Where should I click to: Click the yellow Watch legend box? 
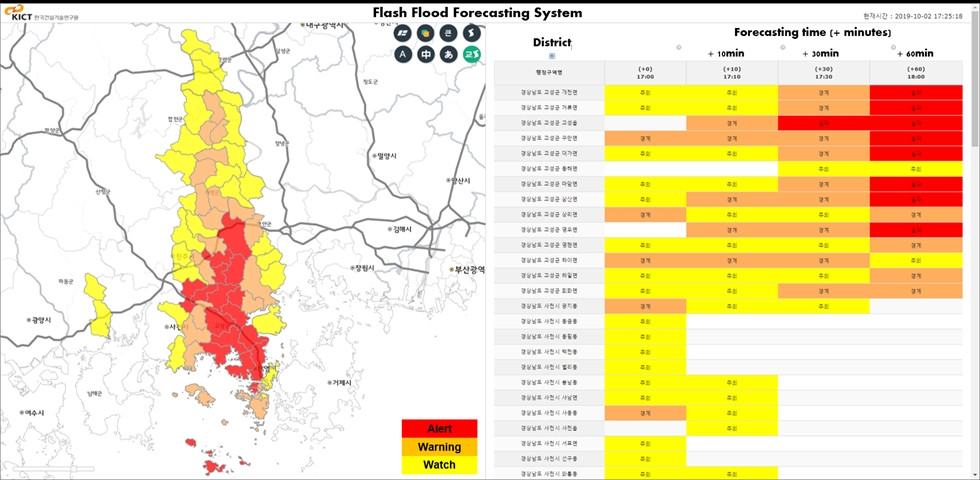click(x=440, y=465)
